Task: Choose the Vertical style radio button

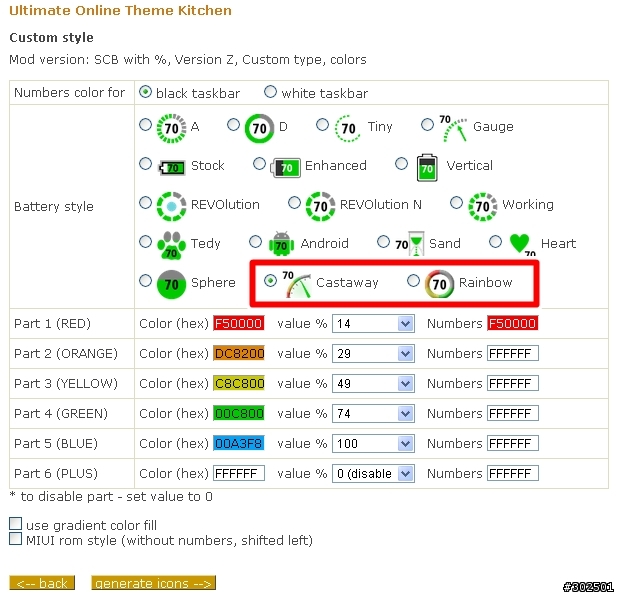Action: (x=401, y=163)
